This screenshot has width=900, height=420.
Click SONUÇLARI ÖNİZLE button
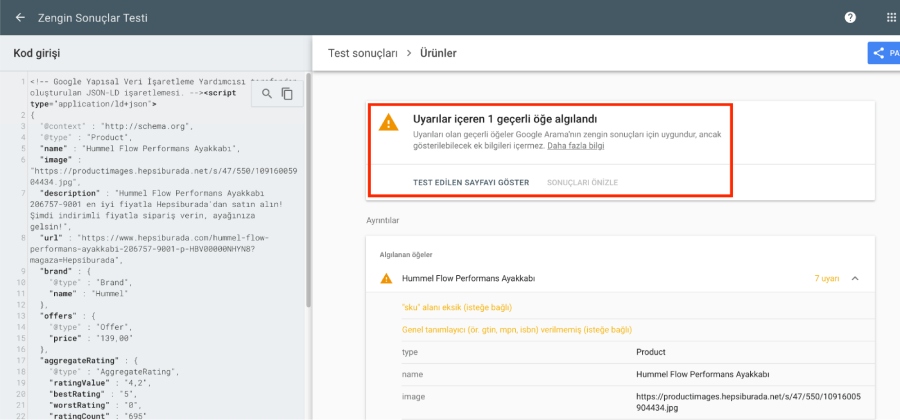[x=582, y=182]
